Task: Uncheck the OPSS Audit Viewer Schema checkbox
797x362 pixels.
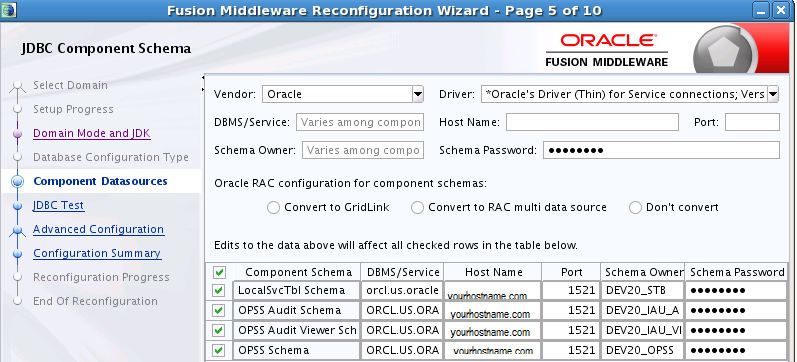Action: [219, 330]
